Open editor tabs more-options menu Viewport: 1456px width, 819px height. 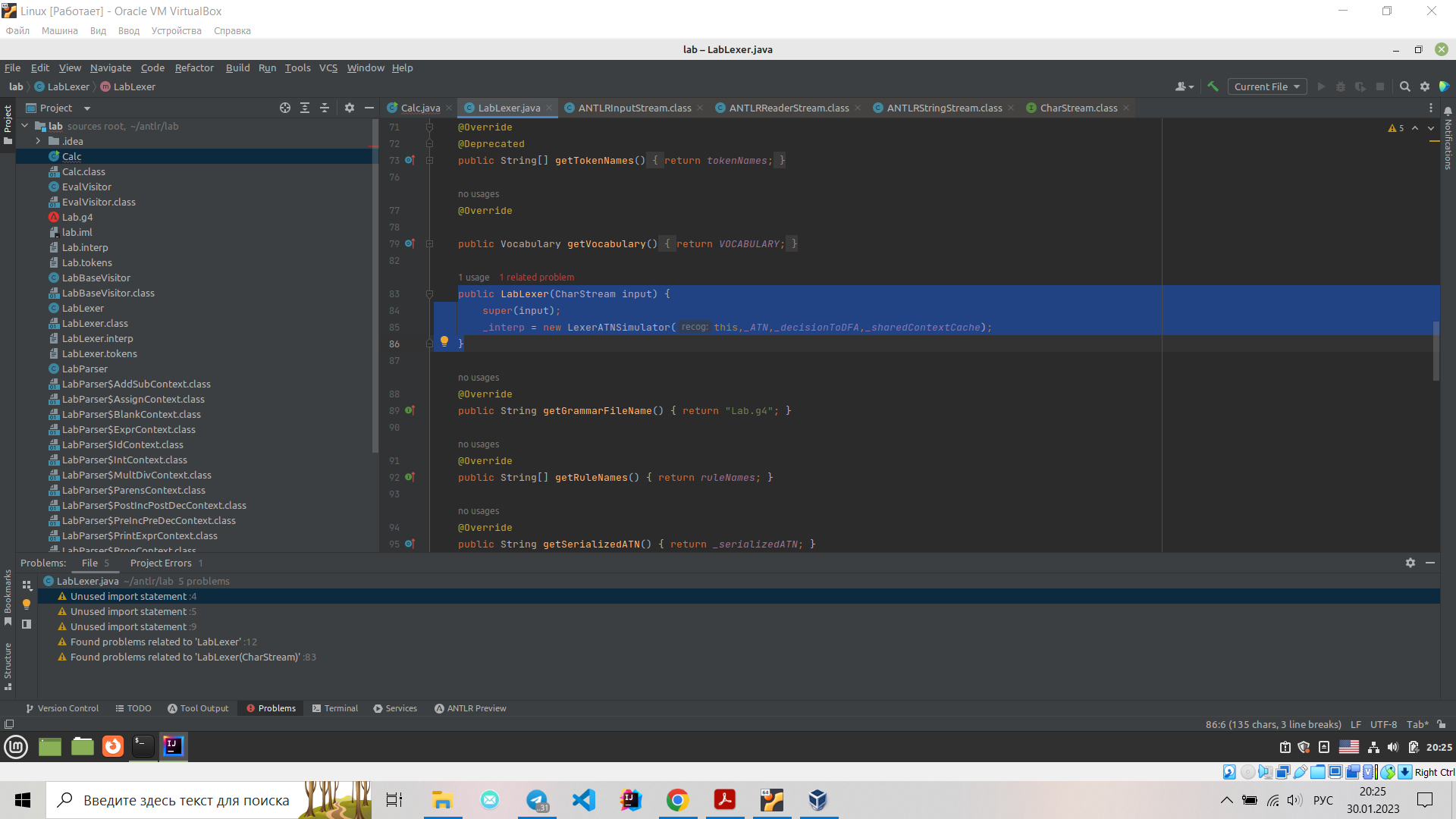pos(1431,108)
